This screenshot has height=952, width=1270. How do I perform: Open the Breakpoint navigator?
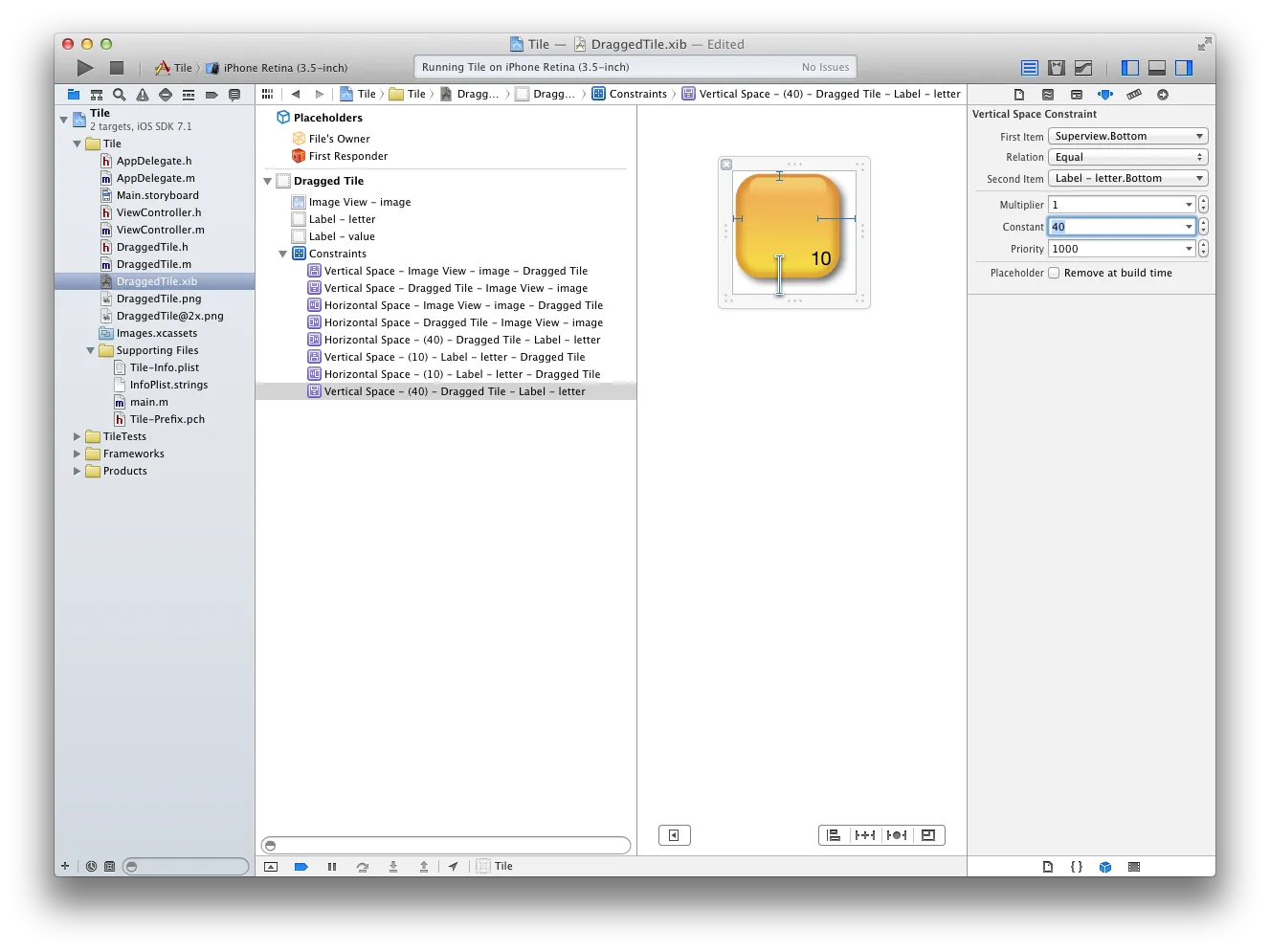click(212, 95)
